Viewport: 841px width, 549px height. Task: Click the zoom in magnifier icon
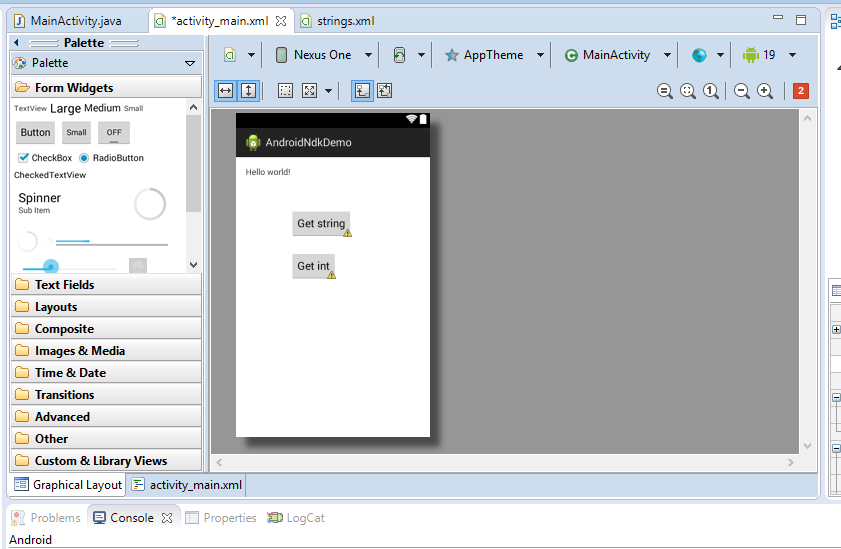765,91
